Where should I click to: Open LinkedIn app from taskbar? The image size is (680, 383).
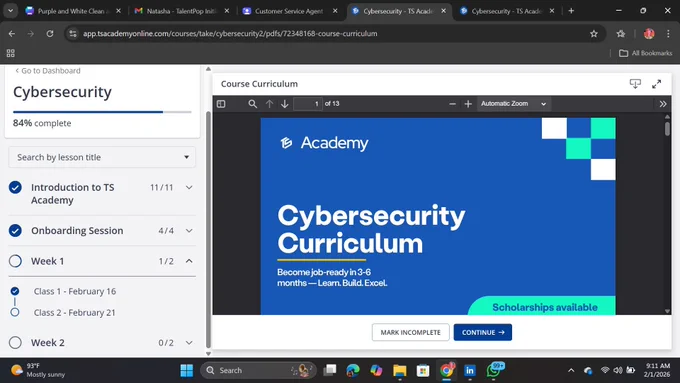469,370
